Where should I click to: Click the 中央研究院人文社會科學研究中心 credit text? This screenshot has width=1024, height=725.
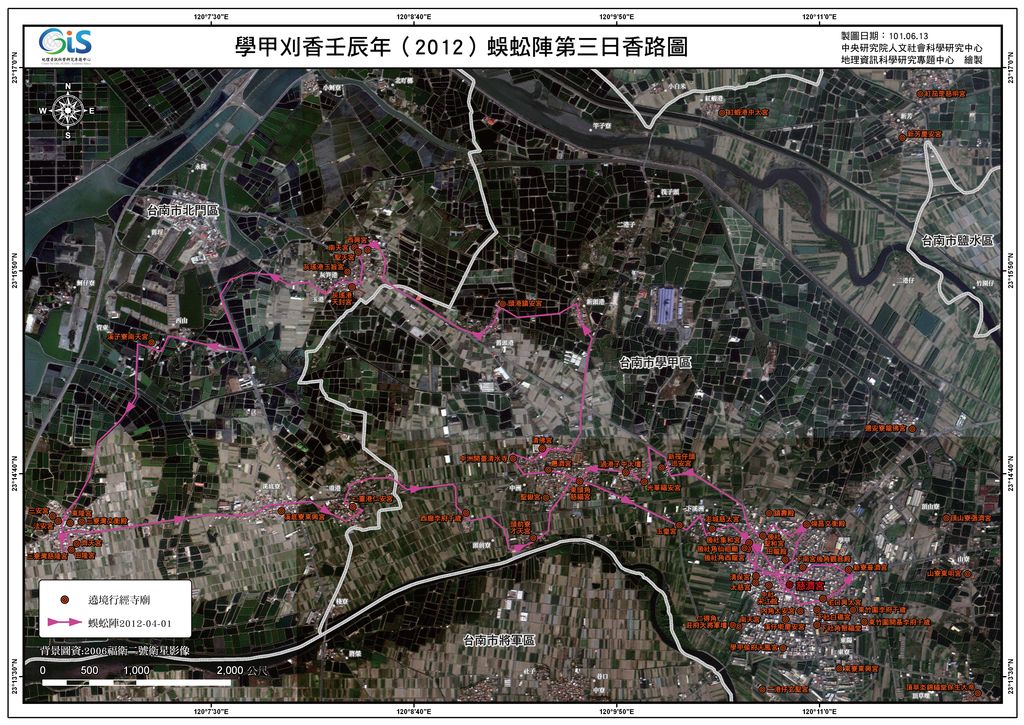click(x=911, y=47)
